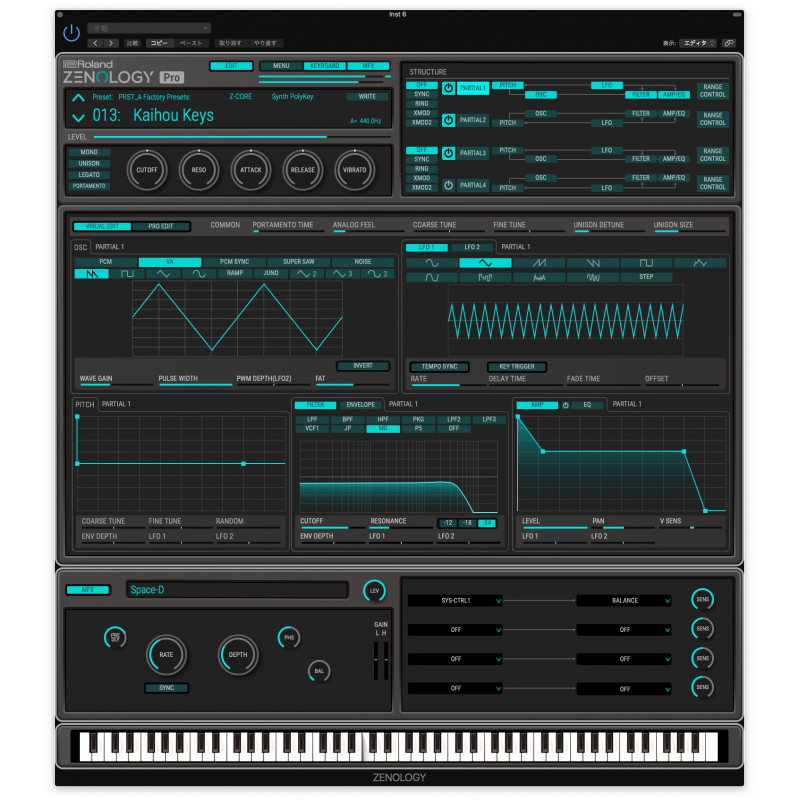Toggle the MFX switch beside Space-D
Viewport: 800px width, 800px height.
point(88,590)
